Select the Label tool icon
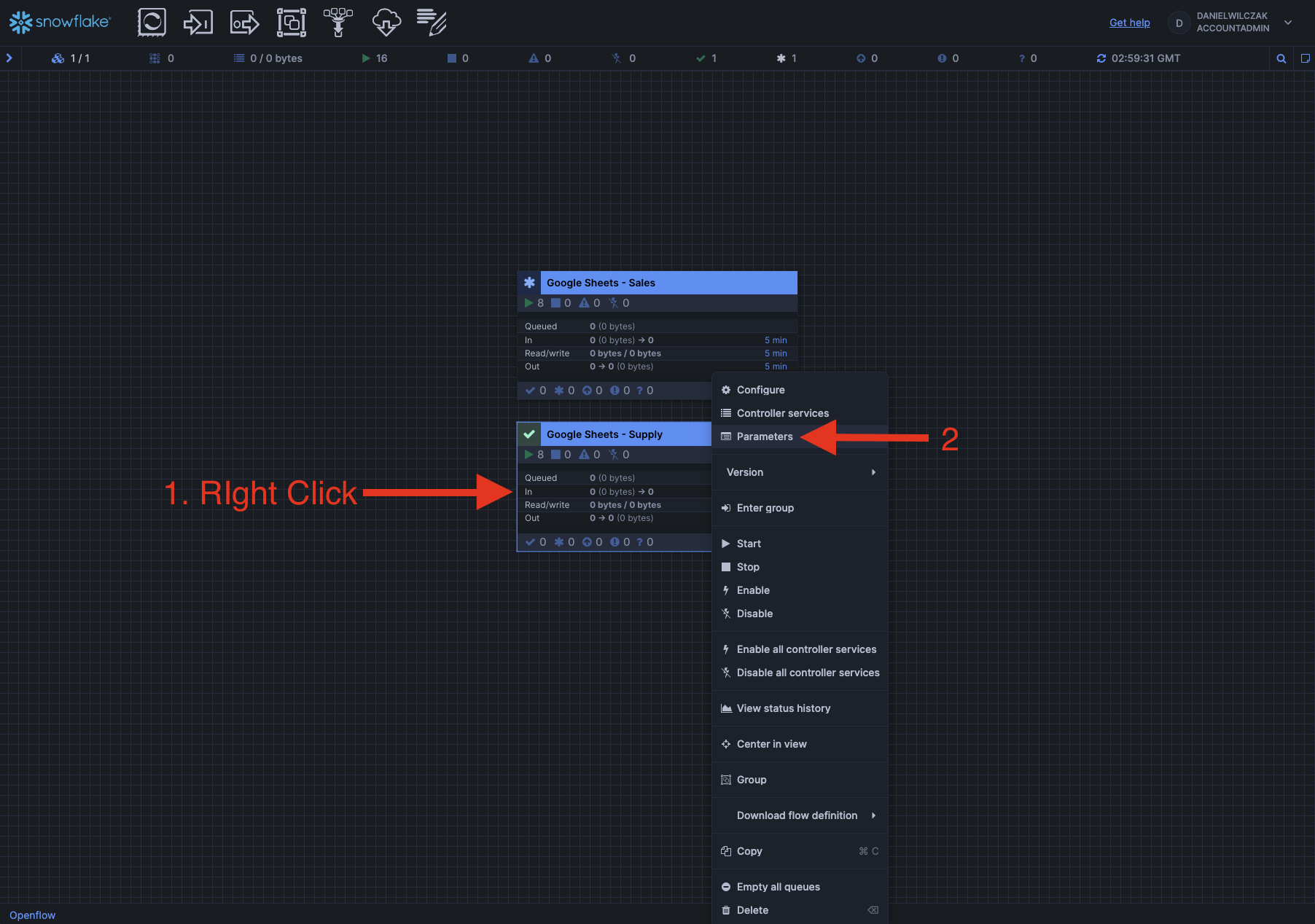Viewport: 1315px width, 924px height. [432, 23]
